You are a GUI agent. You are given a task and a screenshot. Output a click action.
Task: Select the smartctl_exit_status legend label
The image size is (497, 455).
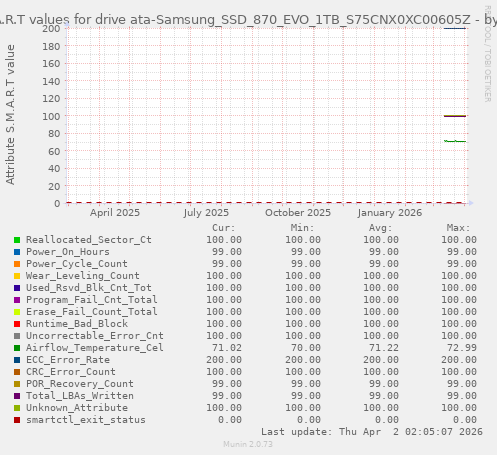point(86,420)
